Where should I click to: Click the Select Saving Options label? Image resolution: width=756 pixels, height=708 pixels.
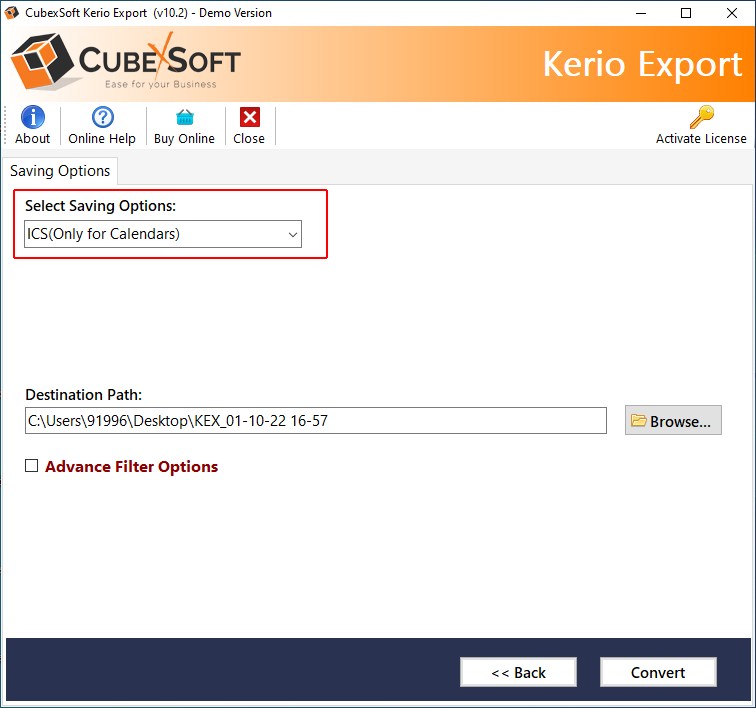click(x=100, y=206)
